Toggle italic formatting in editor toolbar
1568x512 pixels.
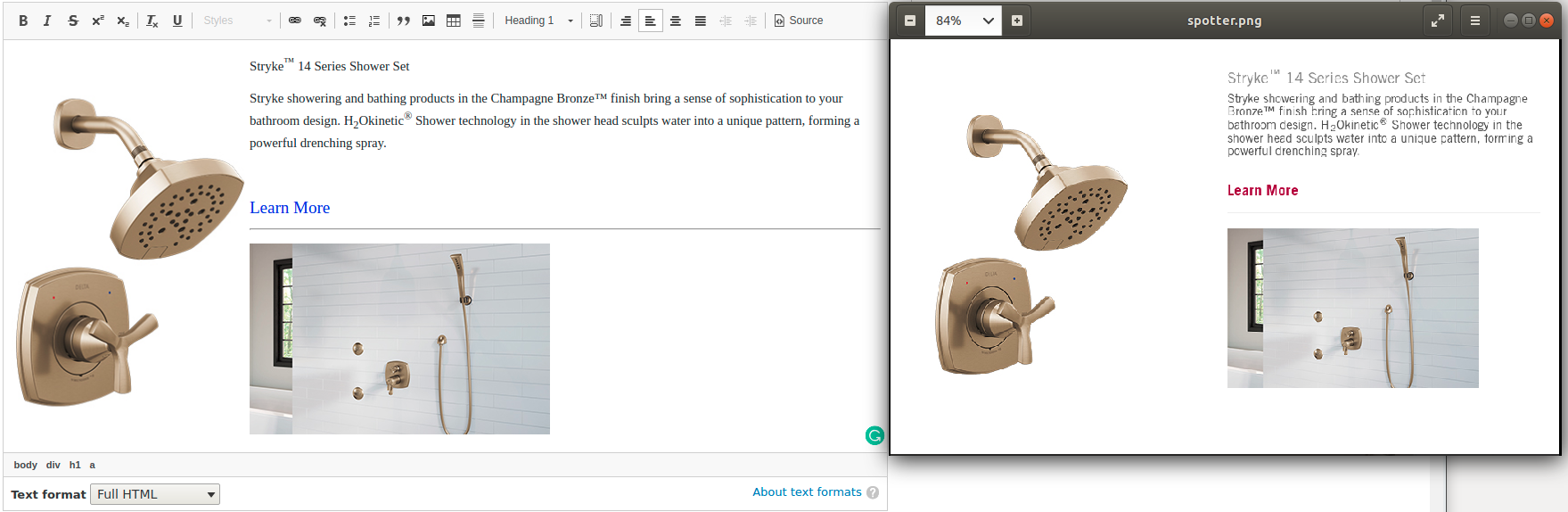pyautogui.click(x=47, y=21)
